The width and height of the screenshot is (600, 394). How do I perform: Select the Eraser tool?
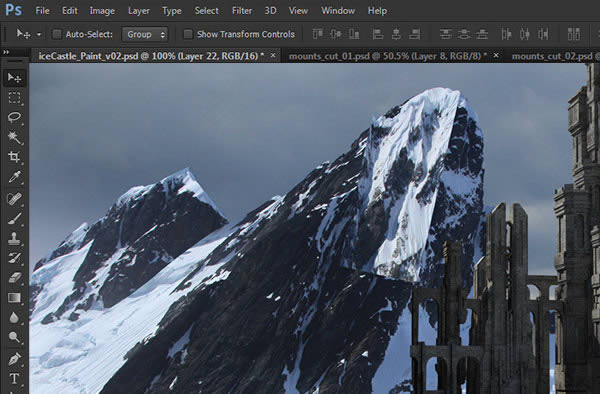15,277
